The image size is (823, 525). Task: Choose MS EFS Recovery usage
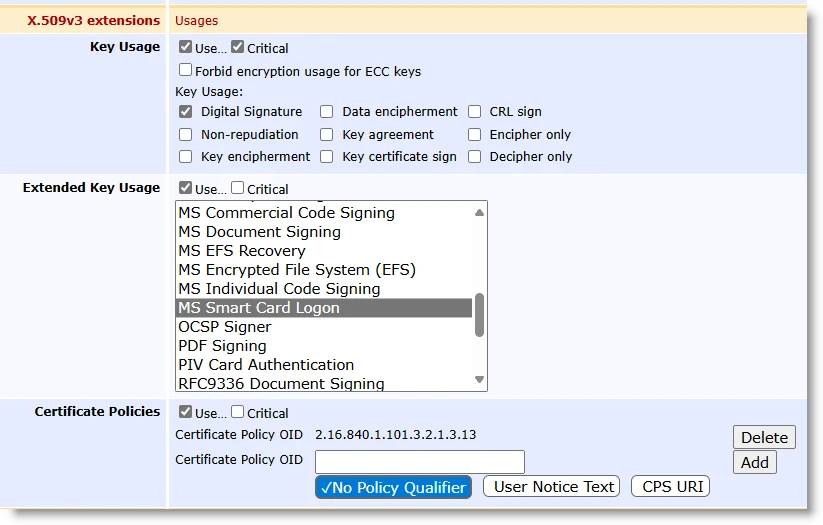323,251
